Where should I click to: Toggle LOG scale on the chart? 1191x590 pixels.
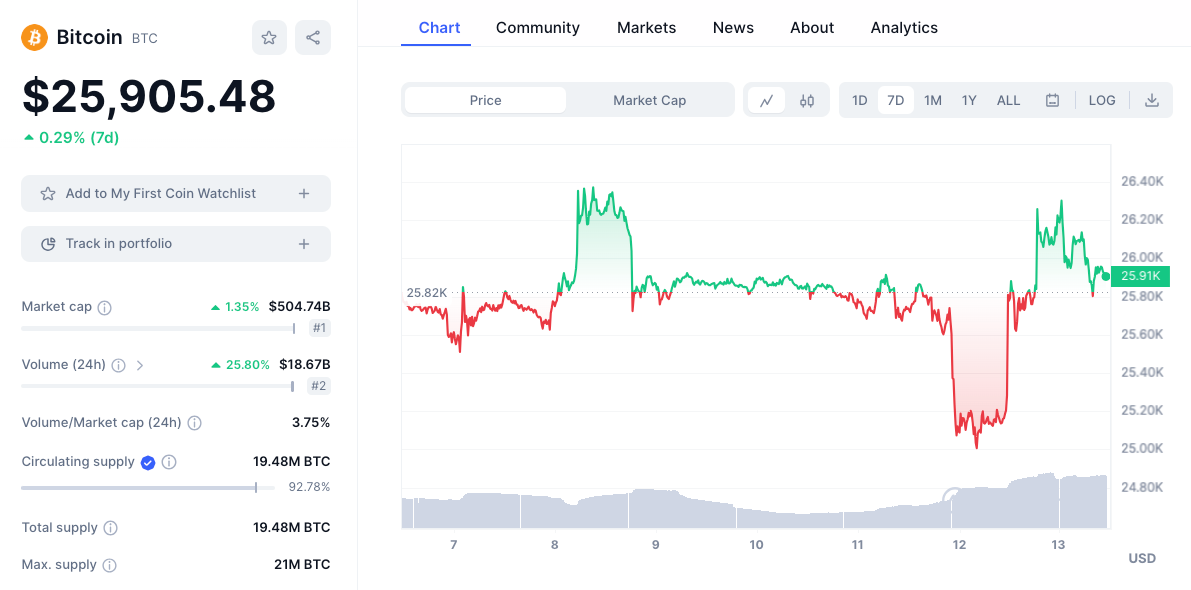(1102, 100)
